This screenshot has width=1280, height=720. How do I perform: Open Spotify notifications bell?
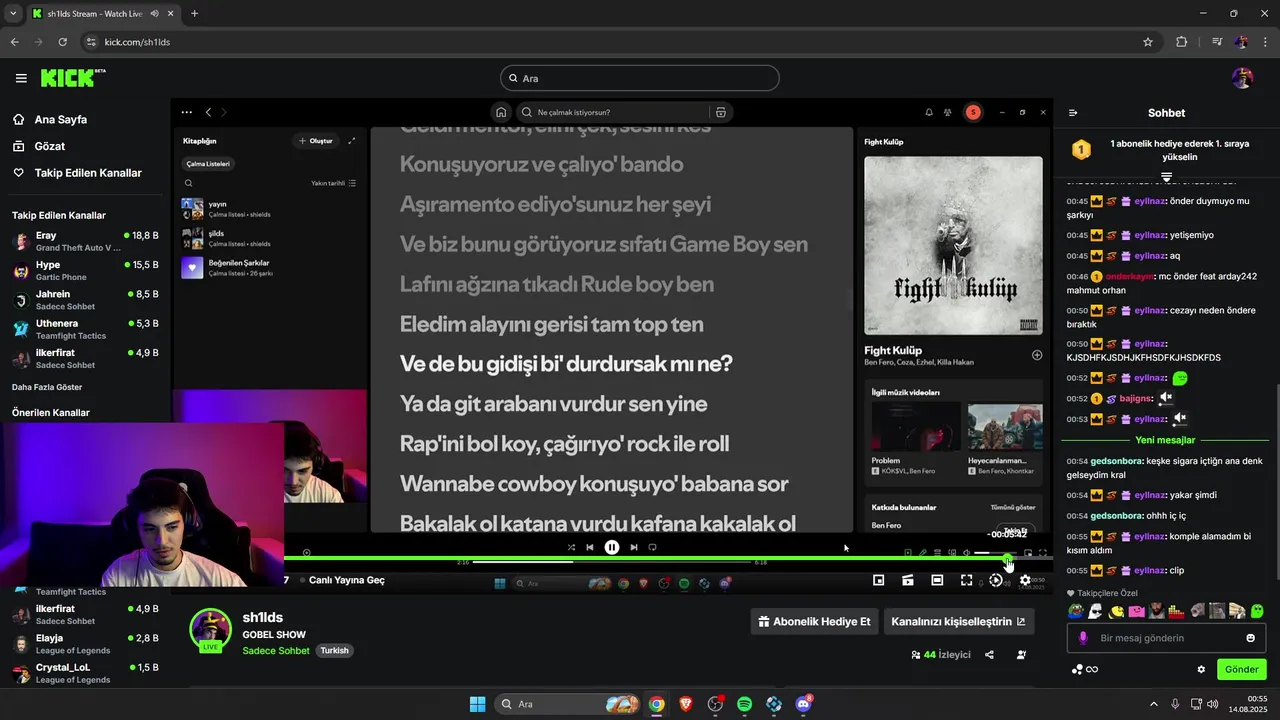[x=929, y=113]
